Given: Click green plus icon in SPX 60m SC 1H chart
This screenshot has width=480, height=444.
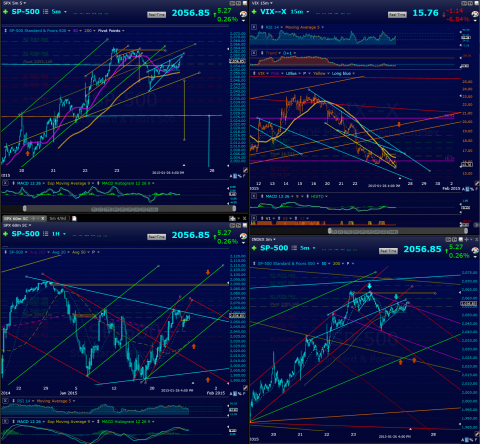Looking at the screenshot, I should click(x=5, y=234).
